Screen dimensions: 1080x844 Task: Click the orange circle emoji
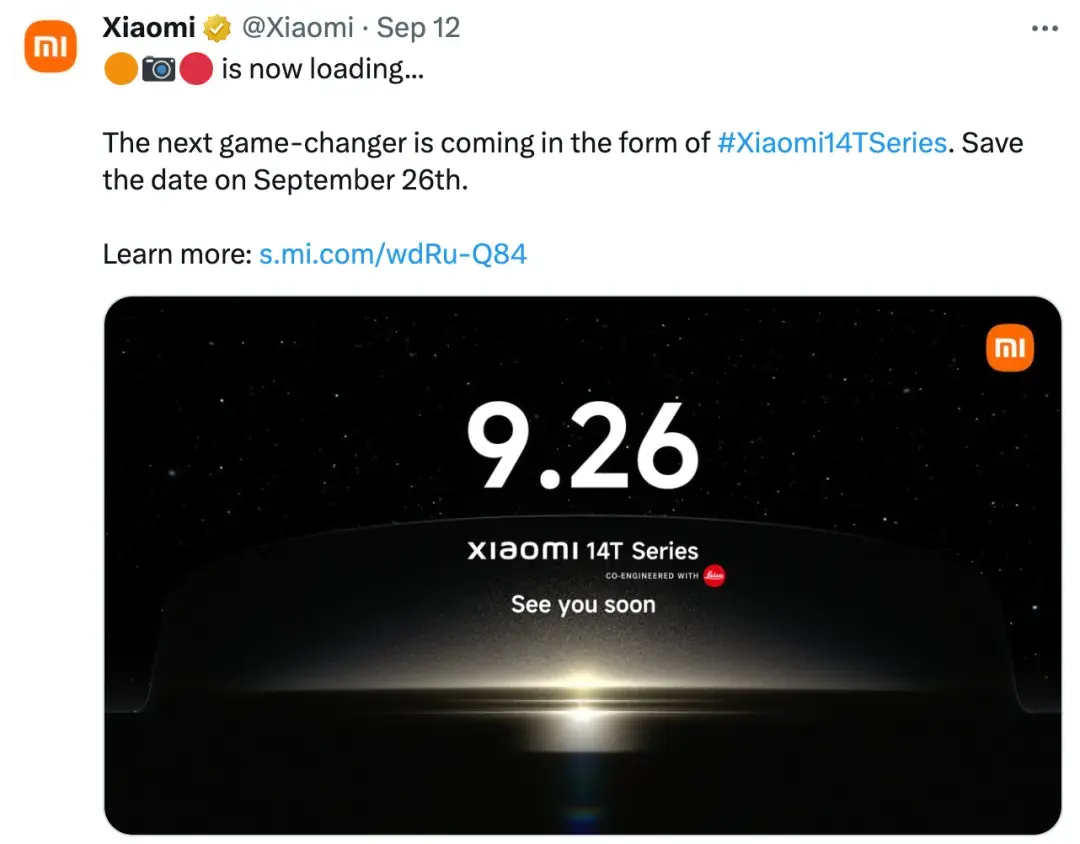click(120, 70)
